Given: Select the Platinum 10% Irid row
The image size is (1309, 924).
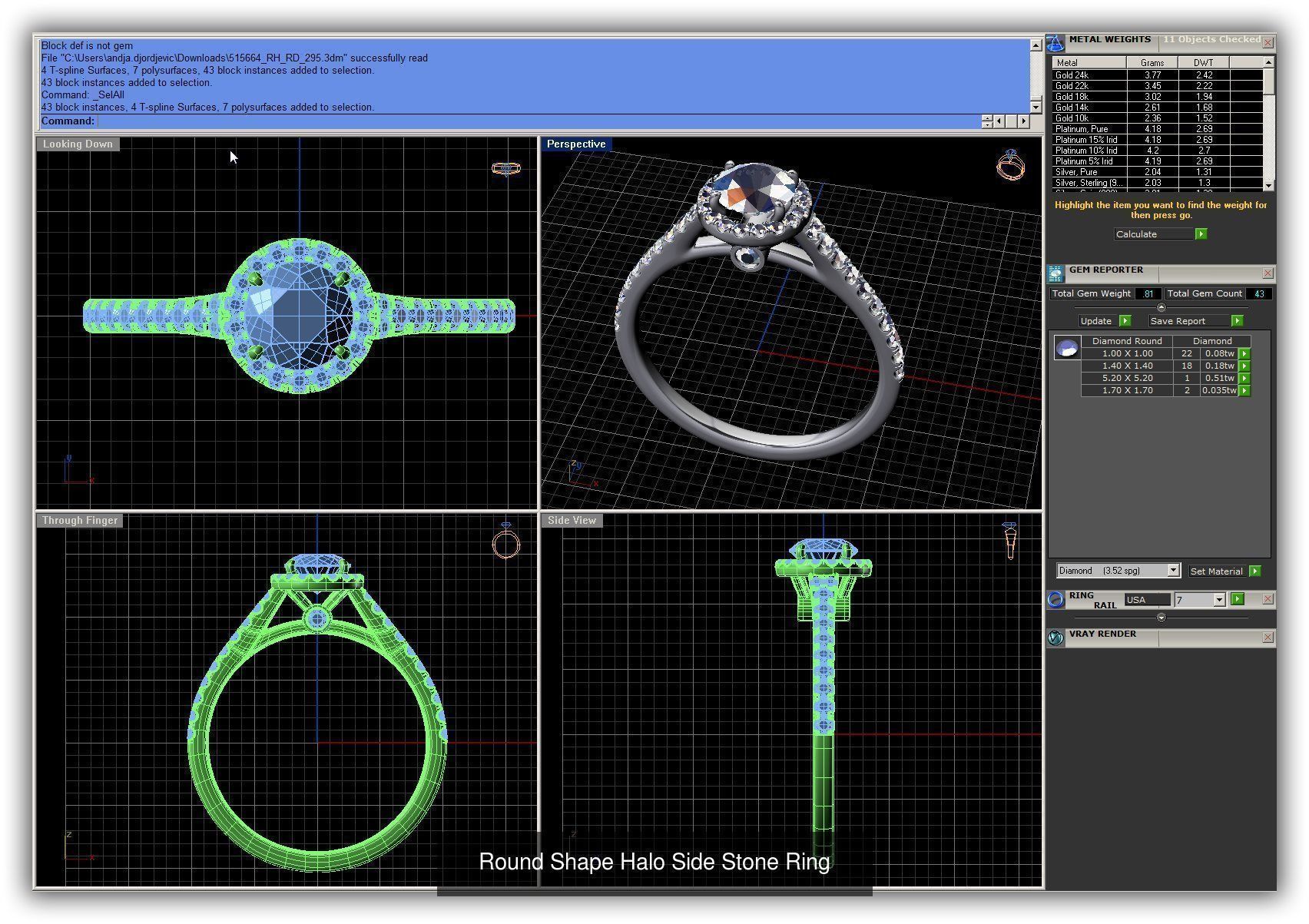Looking at the screenshot, I should pos(1158,151).
